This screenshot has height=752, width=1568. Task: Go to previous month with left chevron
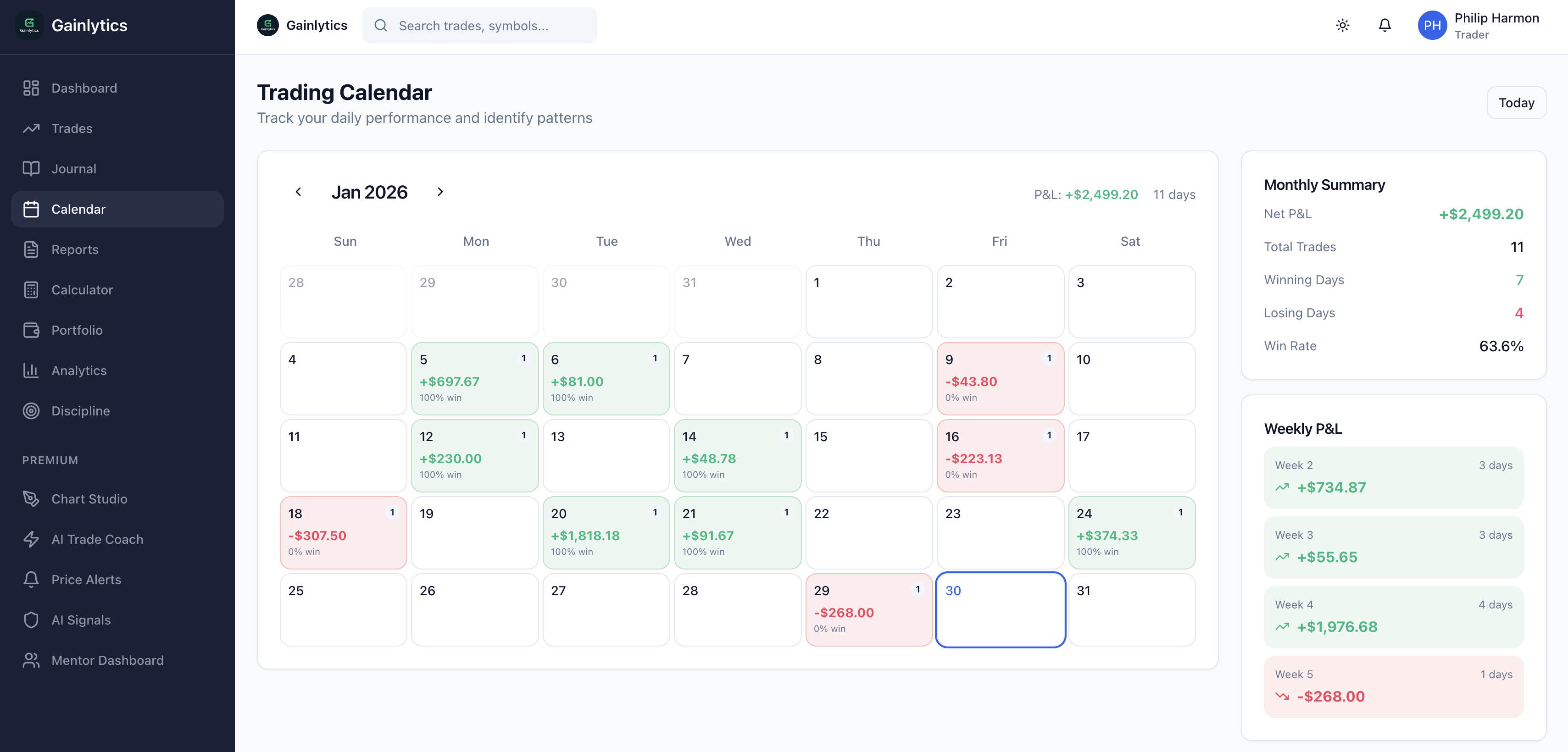(298, 192)
